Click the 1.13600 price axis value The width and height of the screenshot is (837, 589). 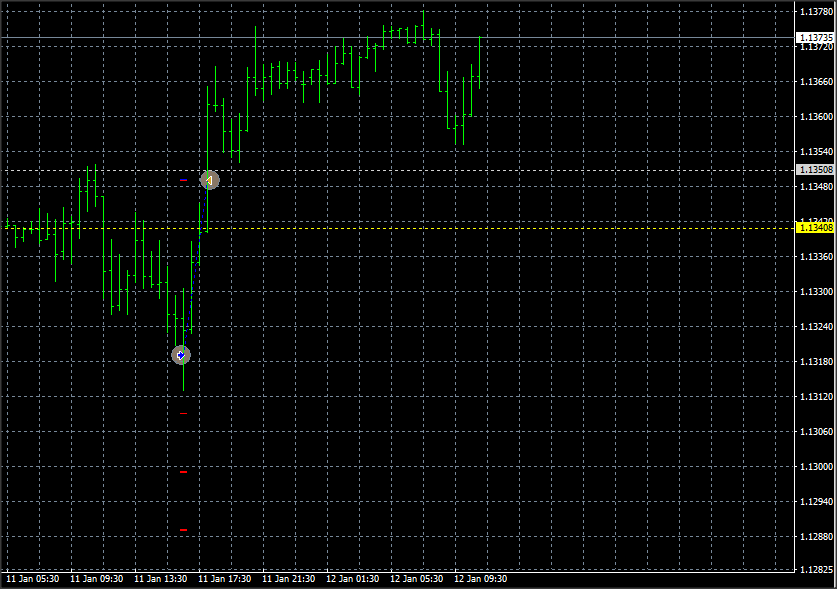tap(816, 116)
